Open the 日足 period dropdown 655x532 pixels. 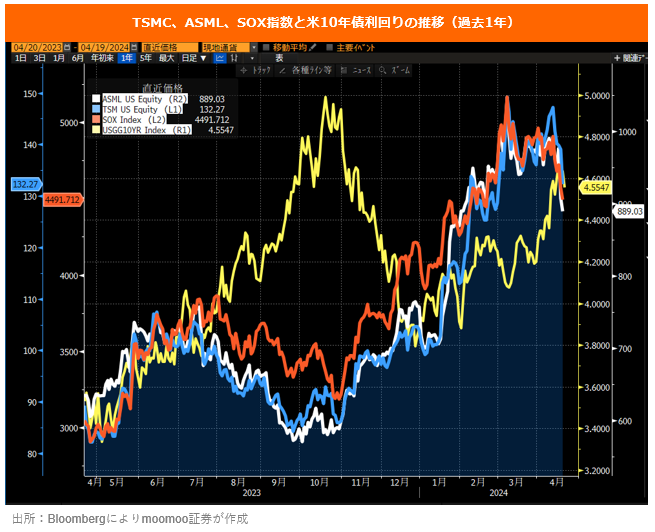(x=194, y=58)
